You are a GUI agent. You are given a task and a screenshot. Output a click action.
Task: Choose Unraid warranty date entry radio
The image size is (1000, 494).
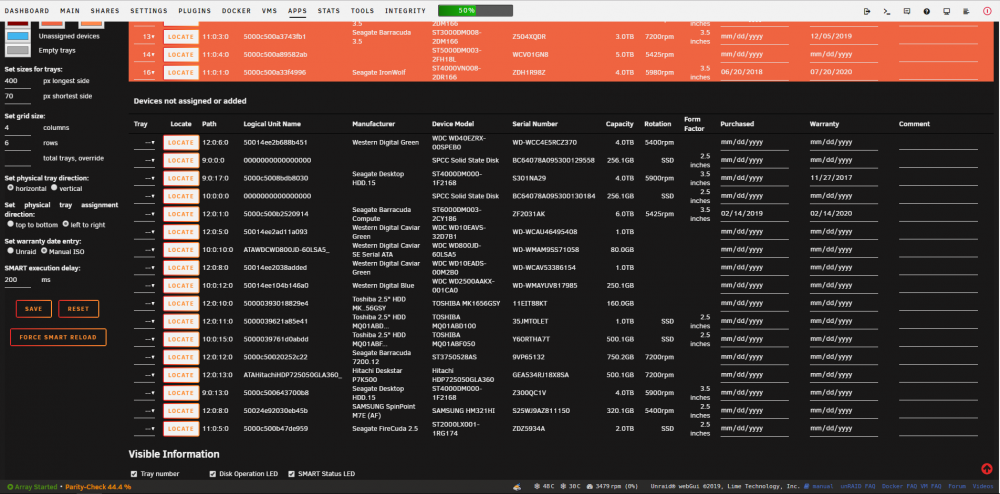[x=10, y=251]
